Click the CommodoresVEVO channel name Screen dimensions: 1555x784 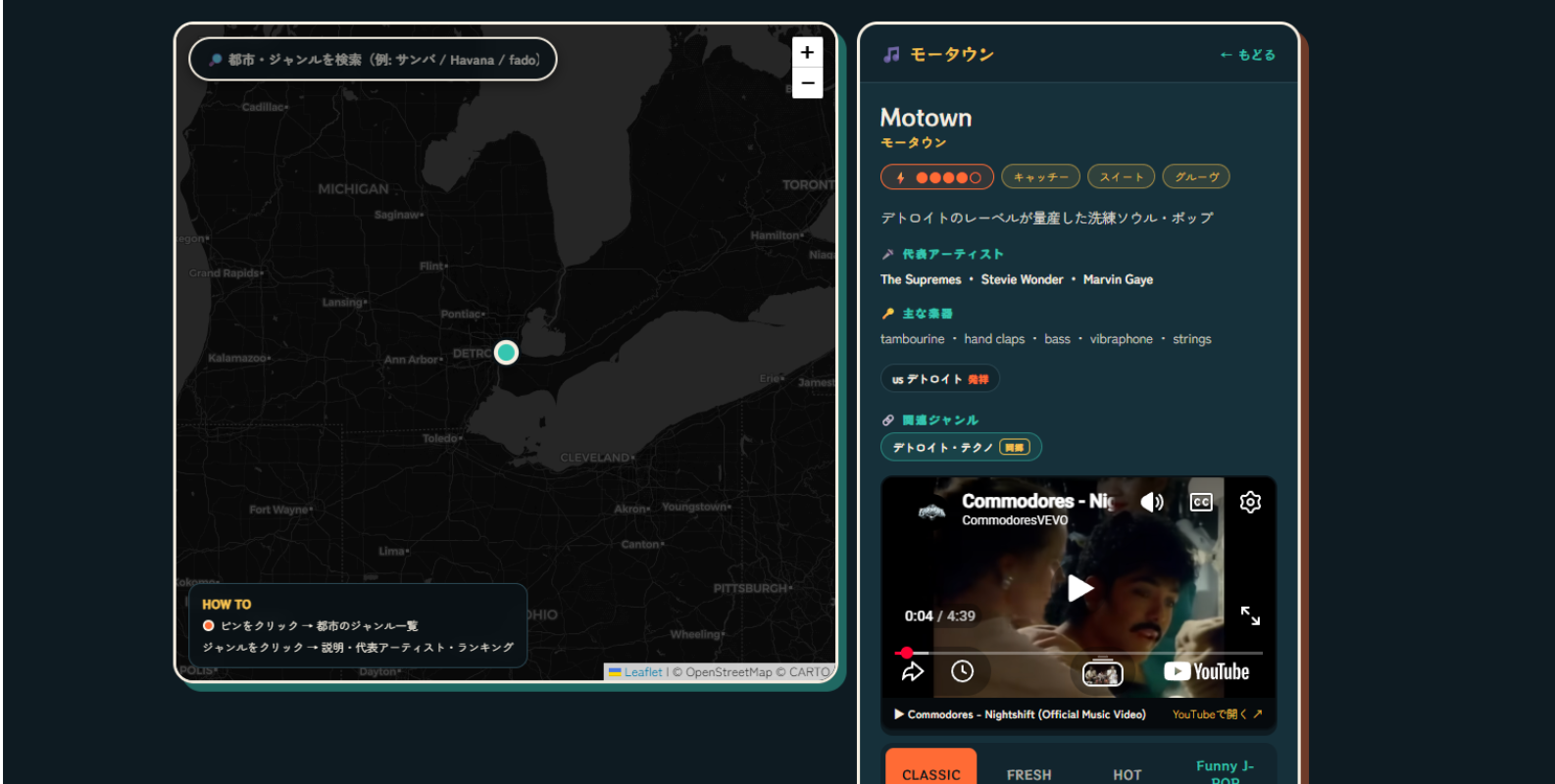pyautogui.click(x=1015, y=520)
